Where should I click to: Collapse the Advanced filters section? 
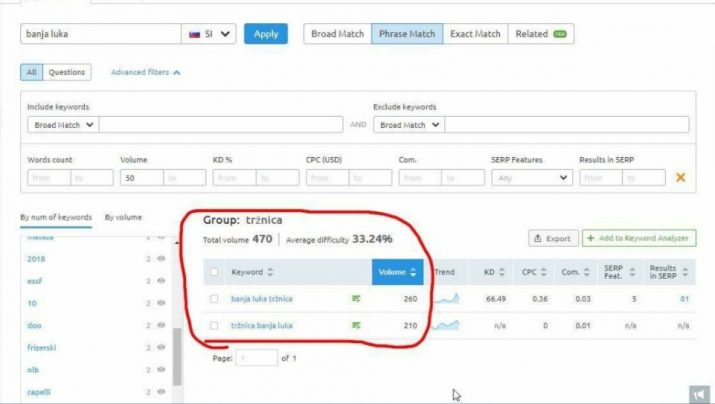[x=146, y=72]
